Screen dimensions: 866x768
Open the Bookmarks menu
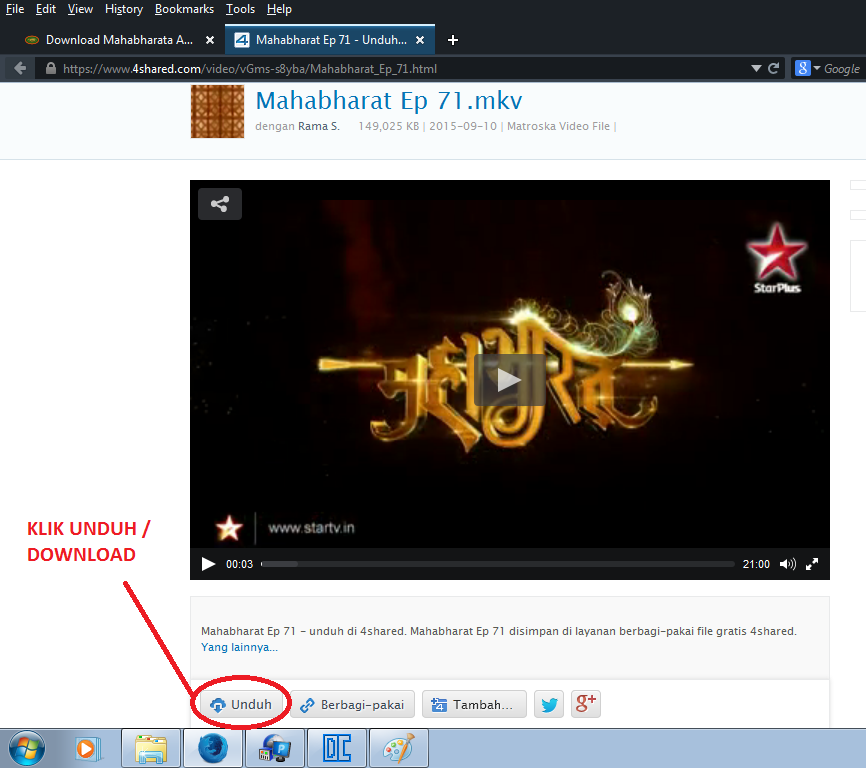click(184, 9)
